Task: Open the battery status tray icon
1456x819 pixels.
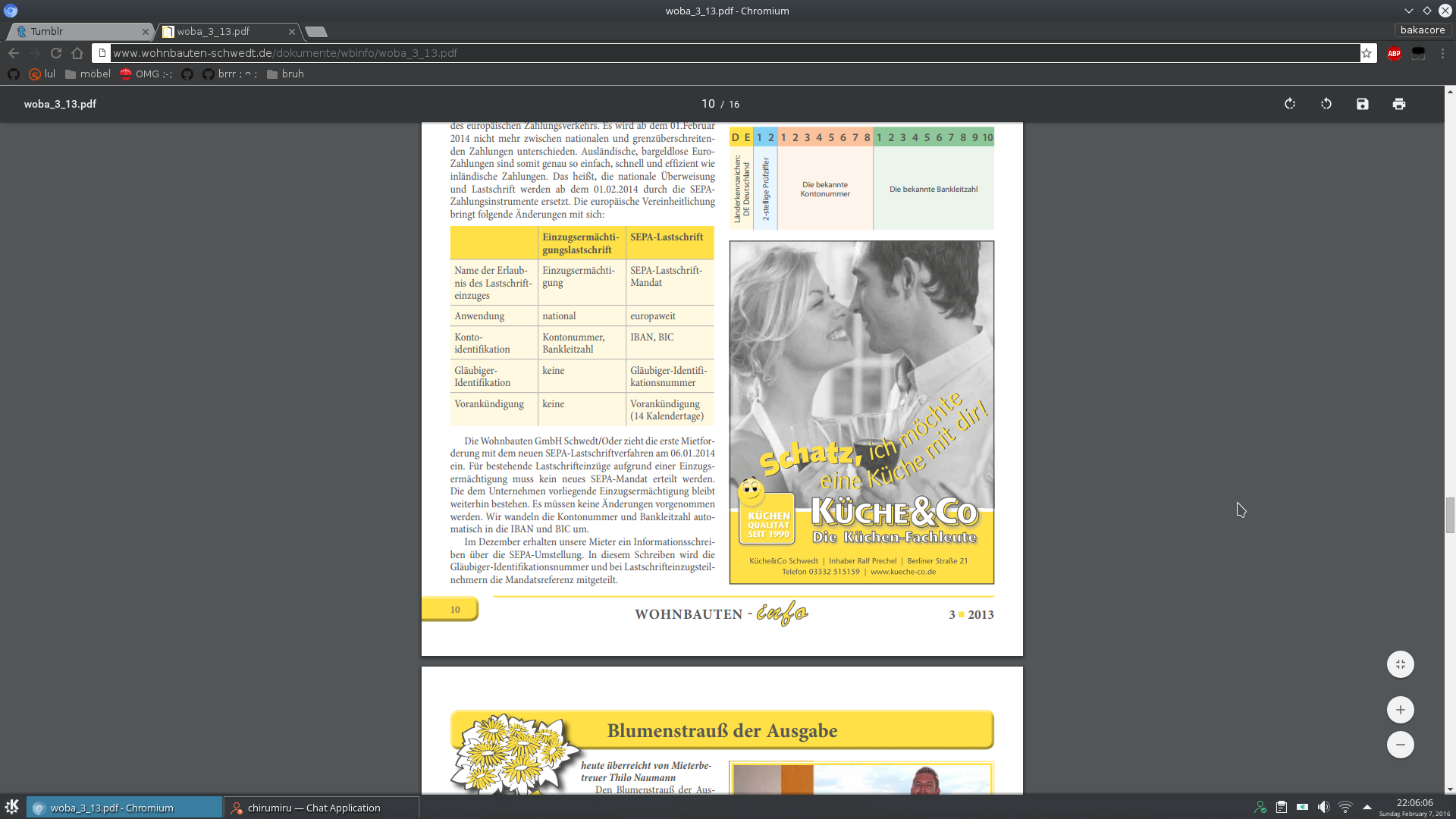Action: [x=1302, y=807]
